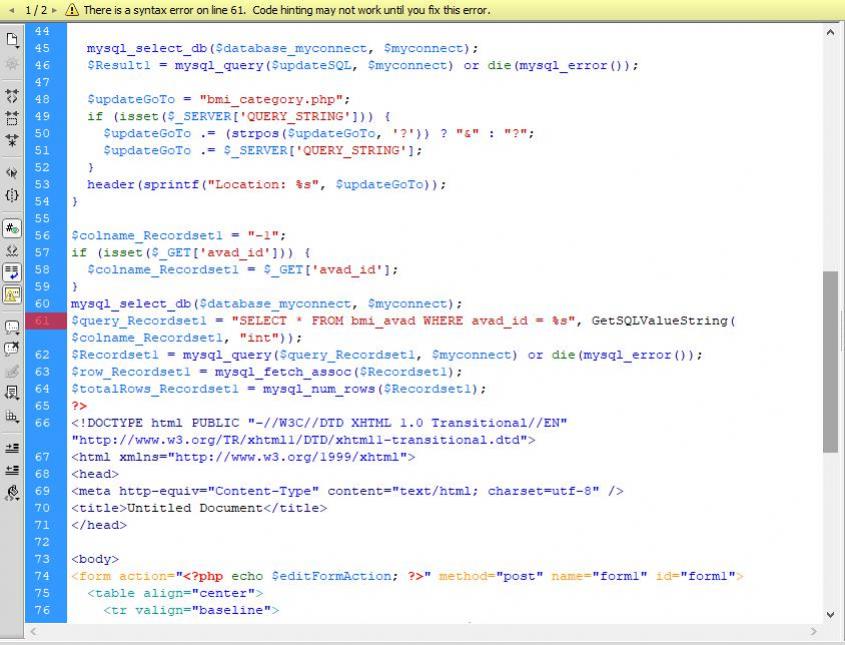The height and width of the screenshot is (645, 845).
Task: Click the syntax error warning triangle icon
Action: 72,10
